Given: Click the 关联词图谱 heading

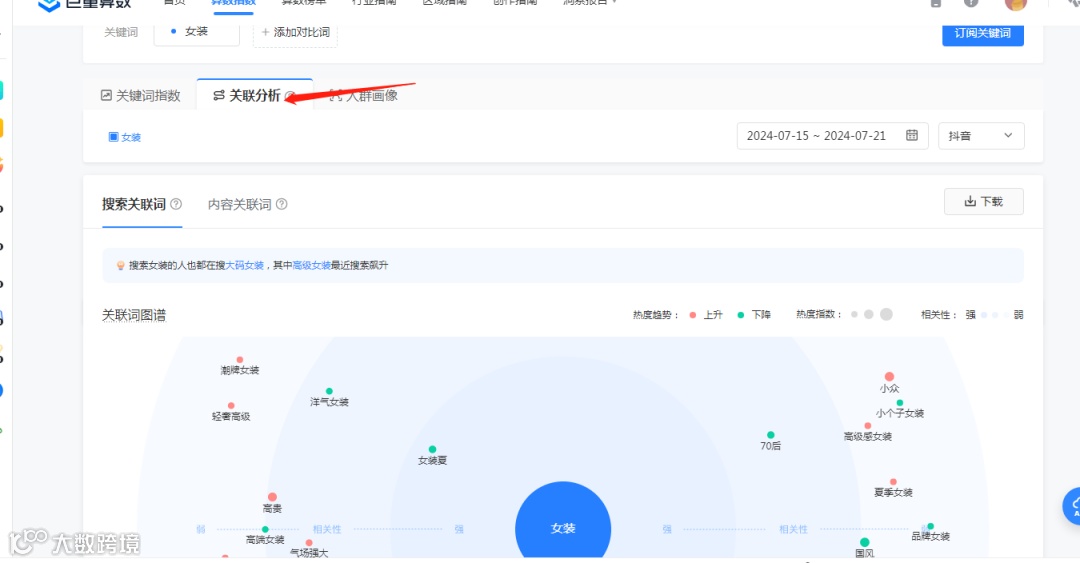Looking at the screenshot, I should tap(134, 315).
